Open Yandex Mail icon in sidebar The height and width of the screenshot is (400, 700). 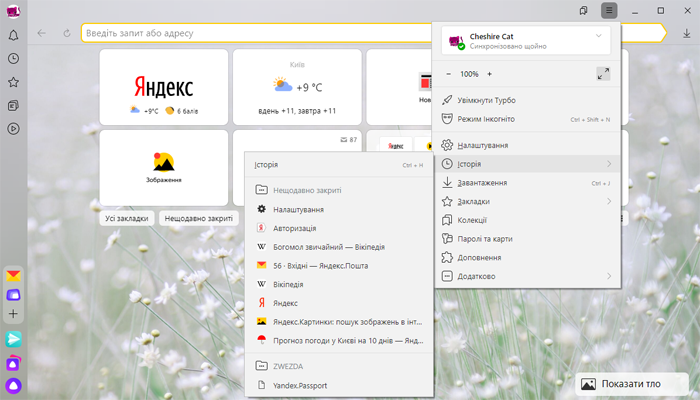tap(13, 276)
